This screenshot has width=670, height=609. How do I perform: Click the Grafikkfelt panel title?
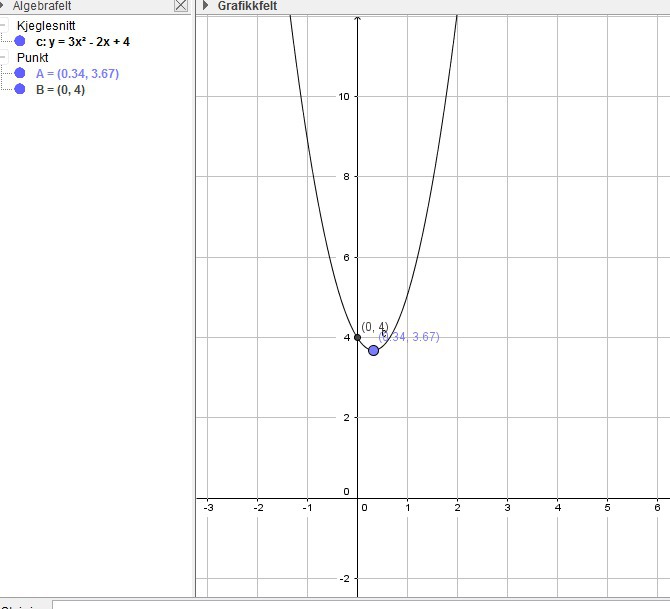coord(247,6)
